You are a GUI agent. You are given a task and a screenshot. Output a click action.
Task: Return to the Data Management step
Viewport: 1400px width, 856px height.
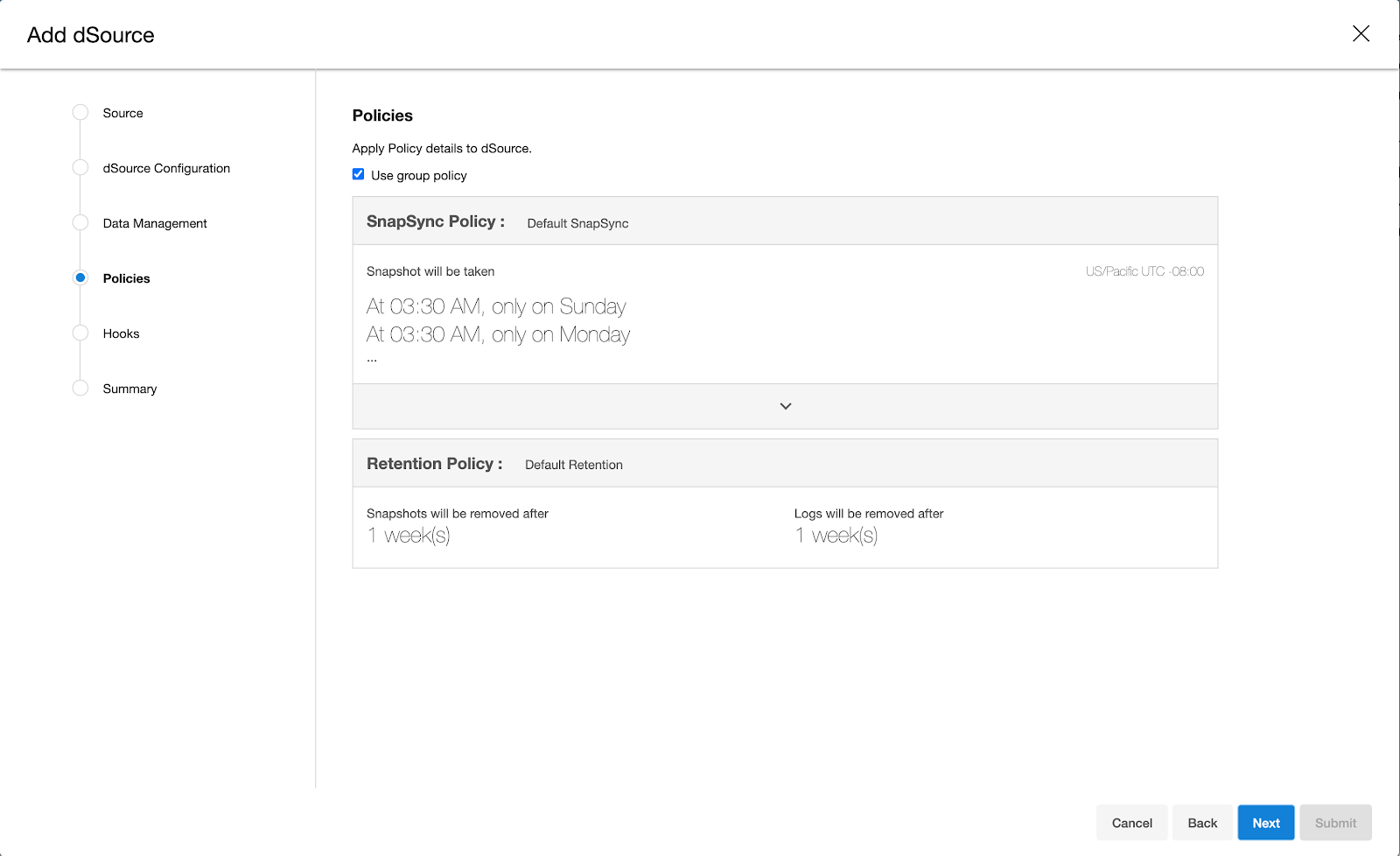[154, 223]
